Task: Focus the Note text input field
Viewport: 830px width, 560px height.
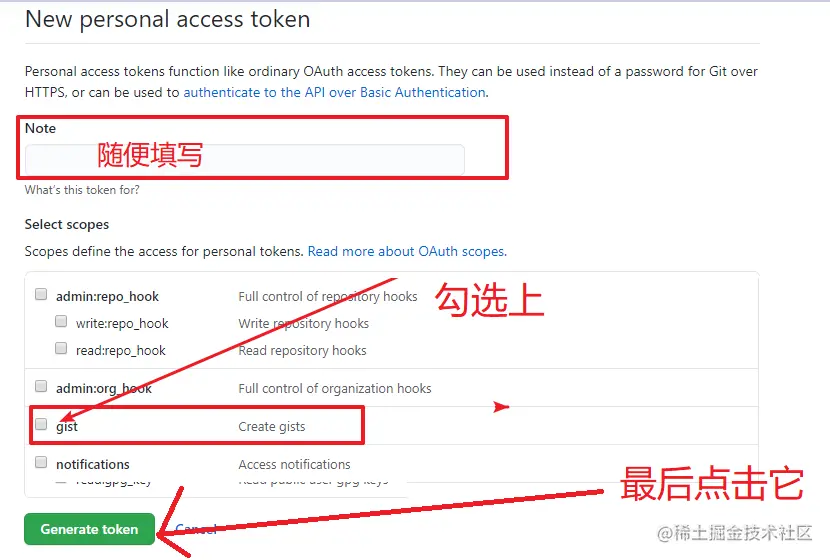Action: pos(245,159)
